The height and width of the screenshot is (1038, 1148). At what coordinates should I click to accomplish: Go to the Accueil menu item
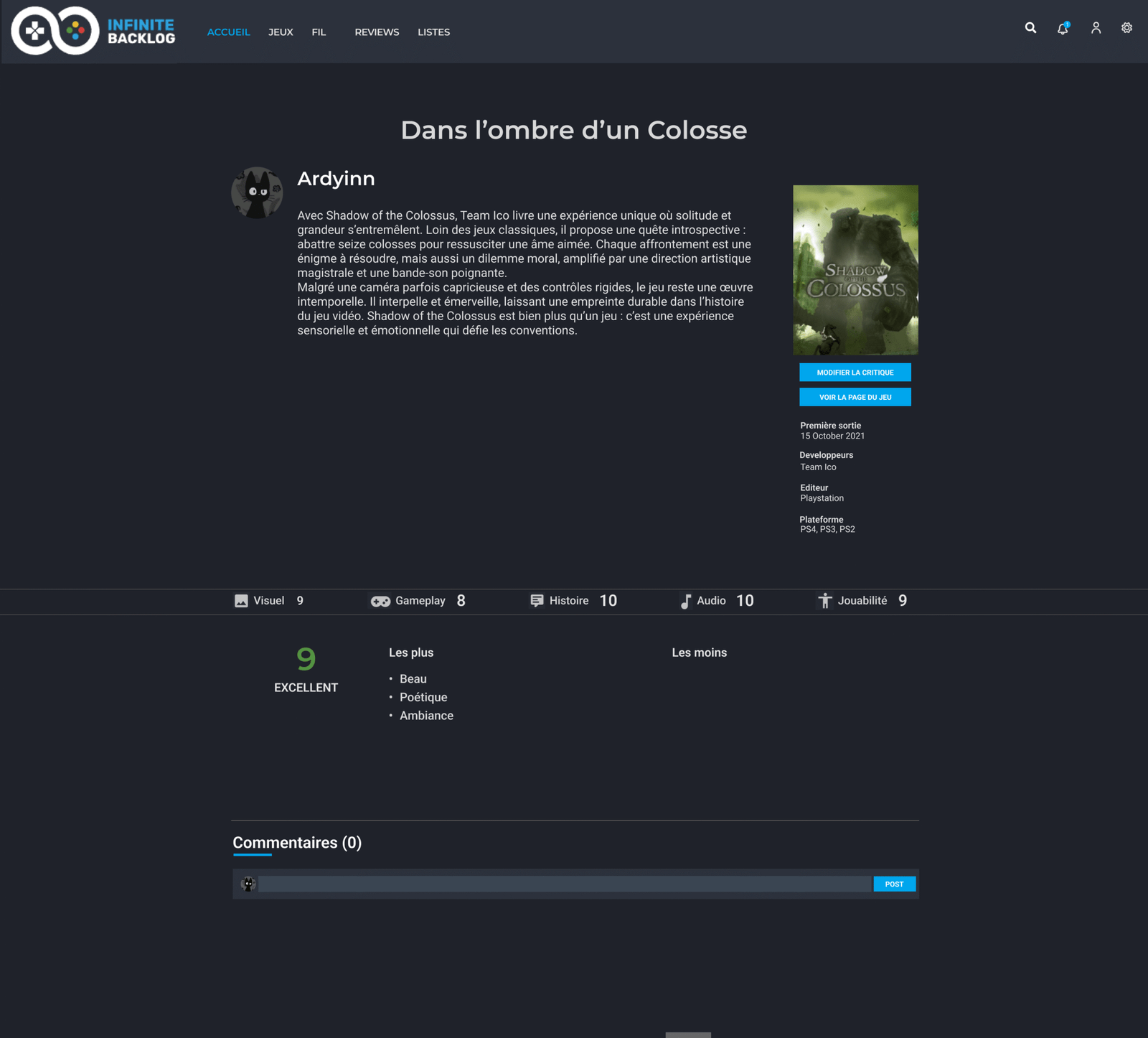[228, 32]
